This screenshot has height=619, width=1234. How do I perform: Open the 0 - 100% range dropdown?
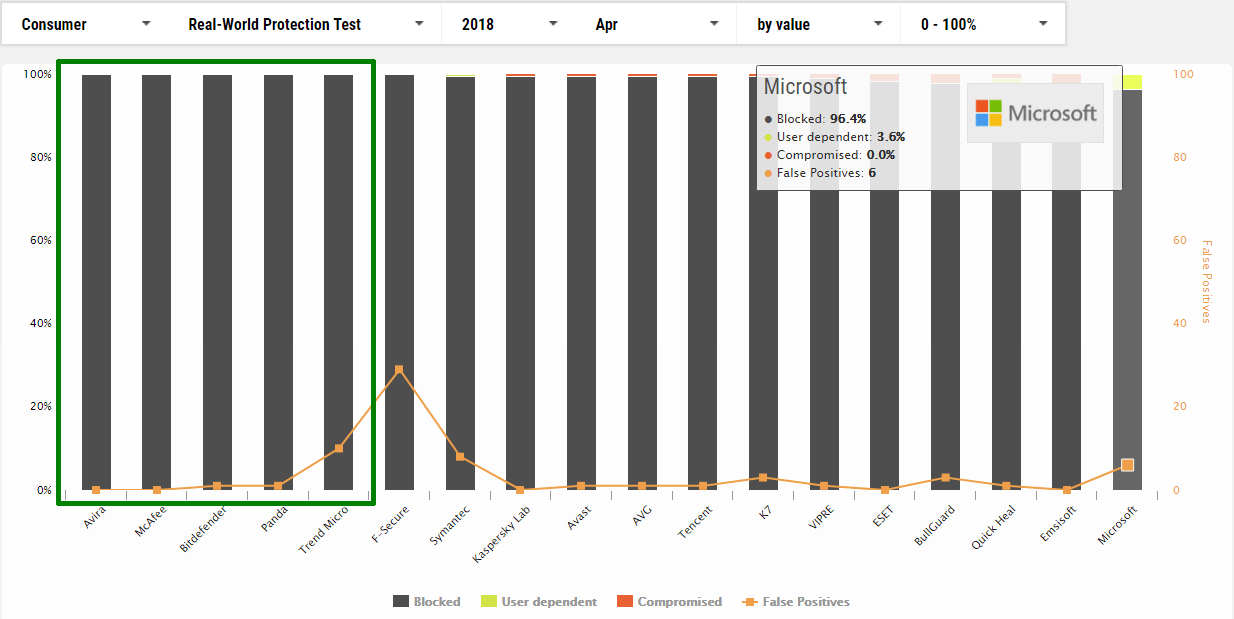tap(982, 24)
